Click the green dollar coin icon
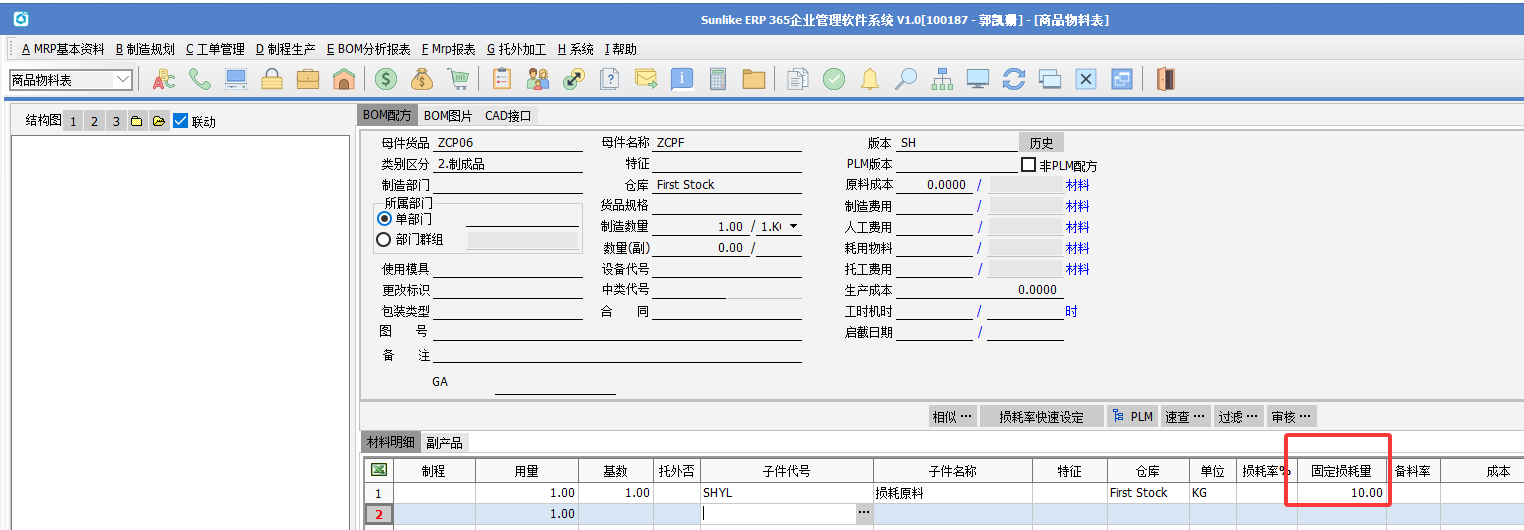Image resolution: width=1524 pixels, height=530 pixels. click(386, 79)
